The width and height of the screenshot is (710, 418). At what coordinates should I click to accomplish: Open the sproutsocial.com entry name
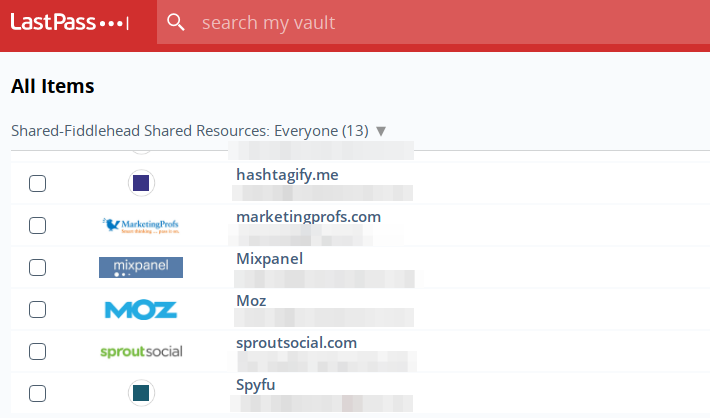pos(297,343)
